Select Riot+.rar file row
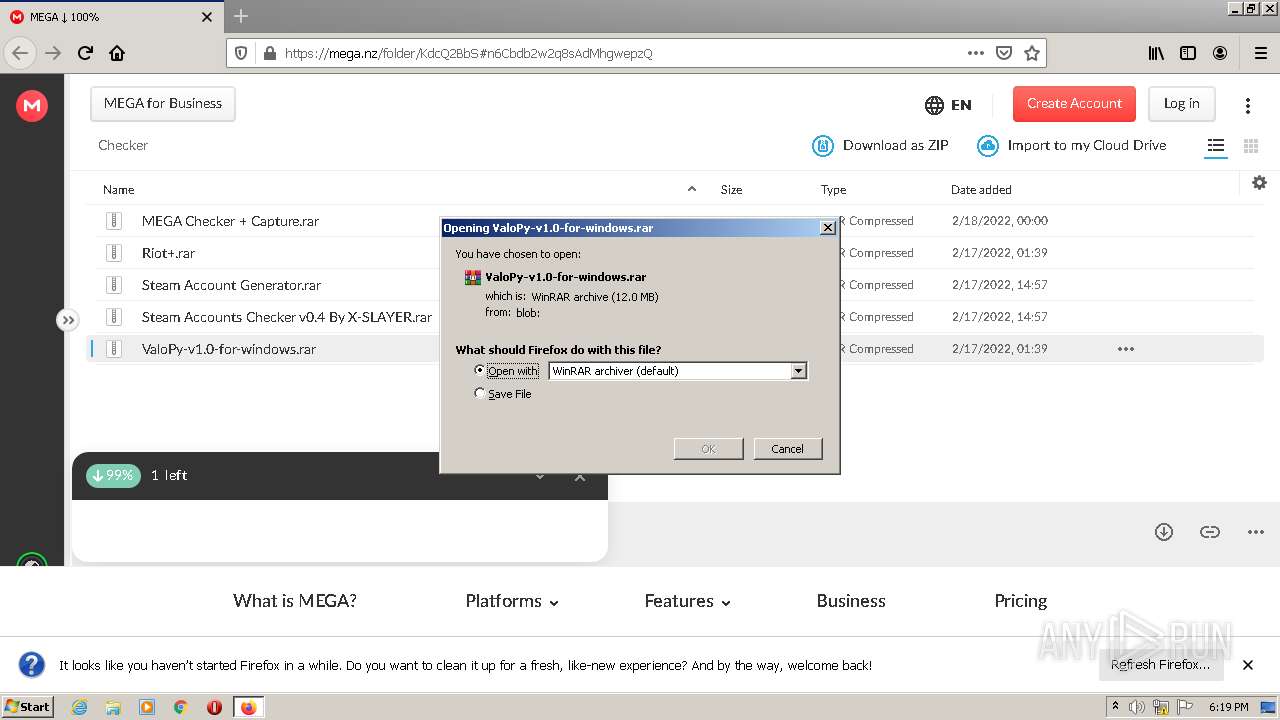The image size is (1280, 720). click(x=168, y=253)
